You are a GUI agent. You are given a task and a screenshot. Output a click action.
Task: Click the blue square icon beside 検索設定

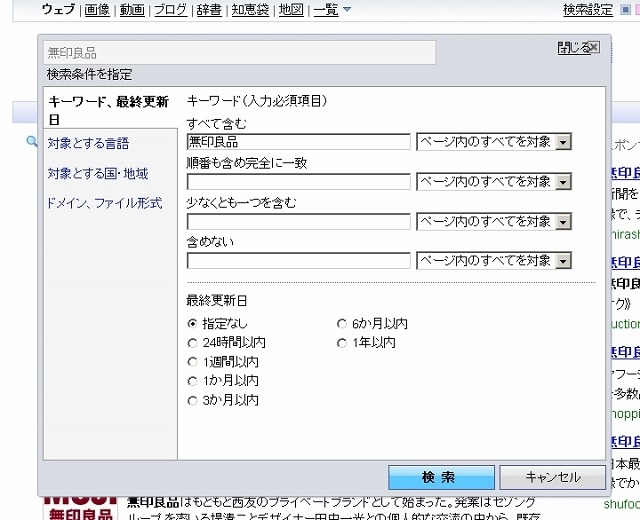(x=625, y=10)
